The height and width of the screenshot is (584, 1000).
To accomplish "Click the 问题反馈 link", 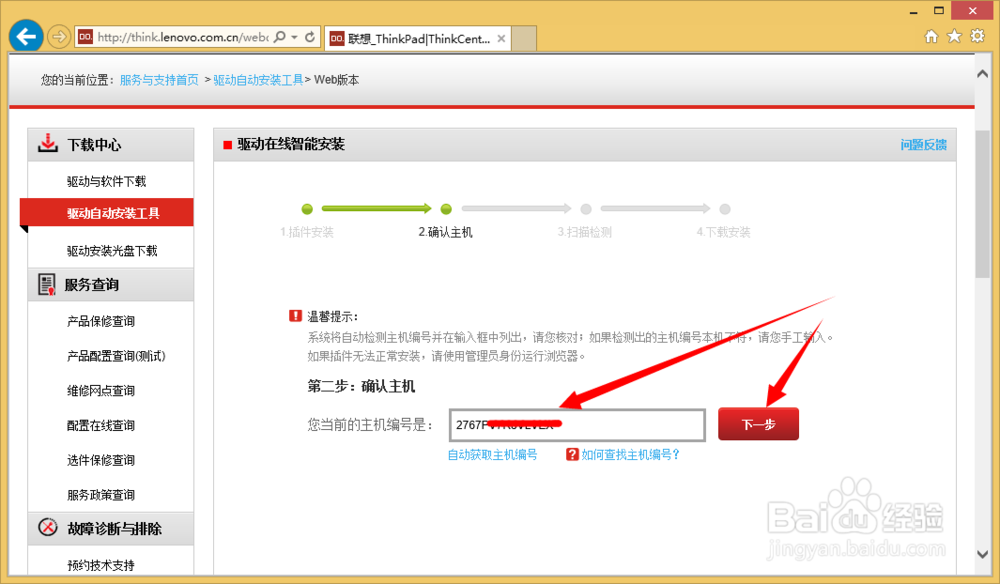I will pos(923,145).
